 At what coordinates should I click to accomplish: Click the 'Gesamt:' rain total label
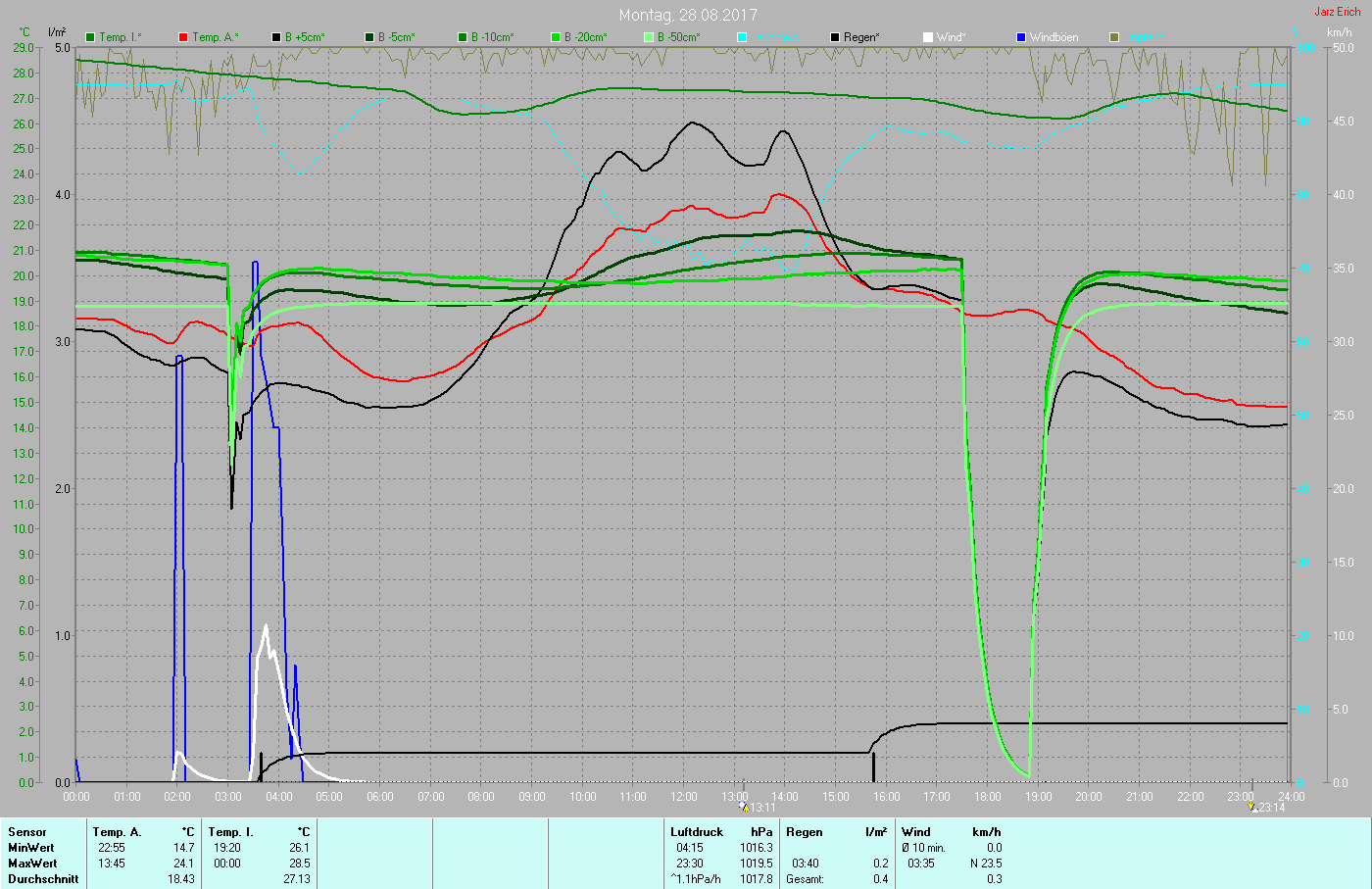(806, 879)
